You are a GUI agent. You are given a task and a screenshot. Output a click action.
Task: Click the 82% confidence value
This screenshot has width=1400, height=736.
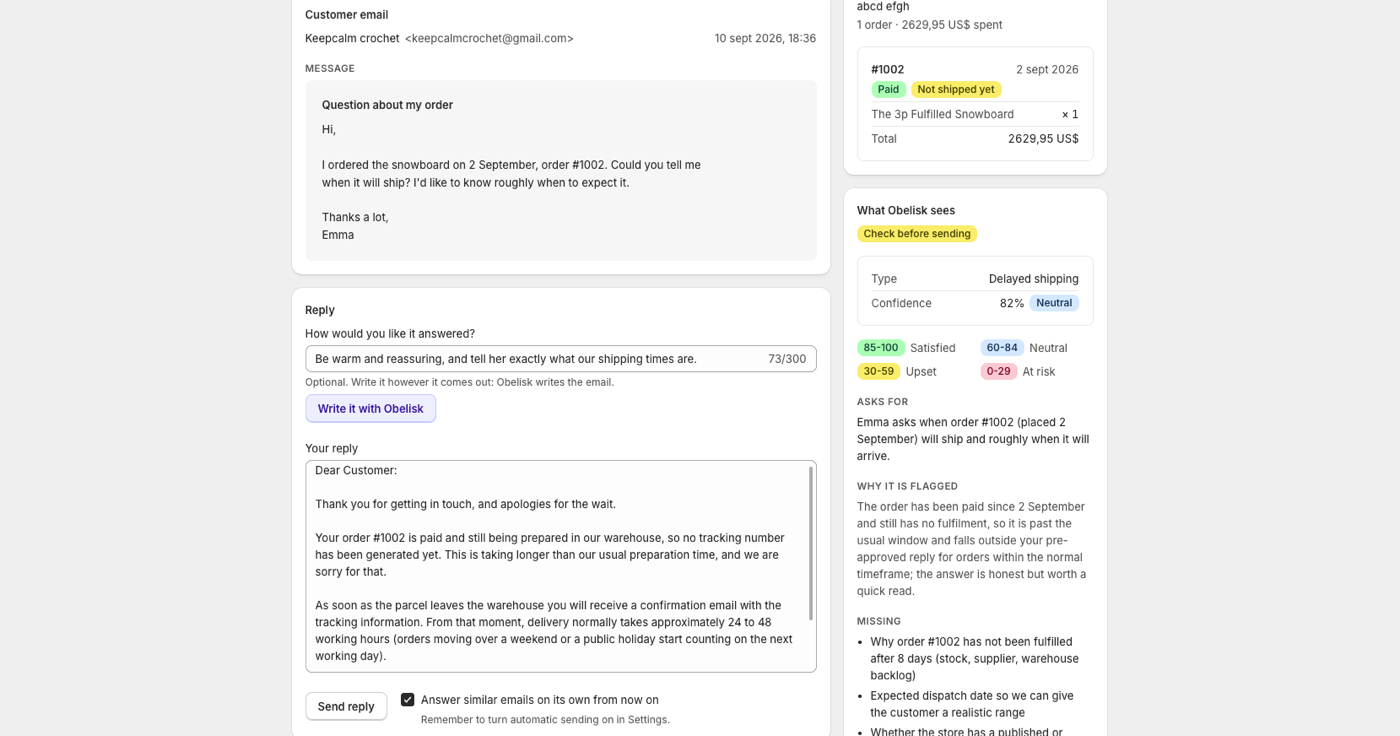click(x=1012, y=303)
